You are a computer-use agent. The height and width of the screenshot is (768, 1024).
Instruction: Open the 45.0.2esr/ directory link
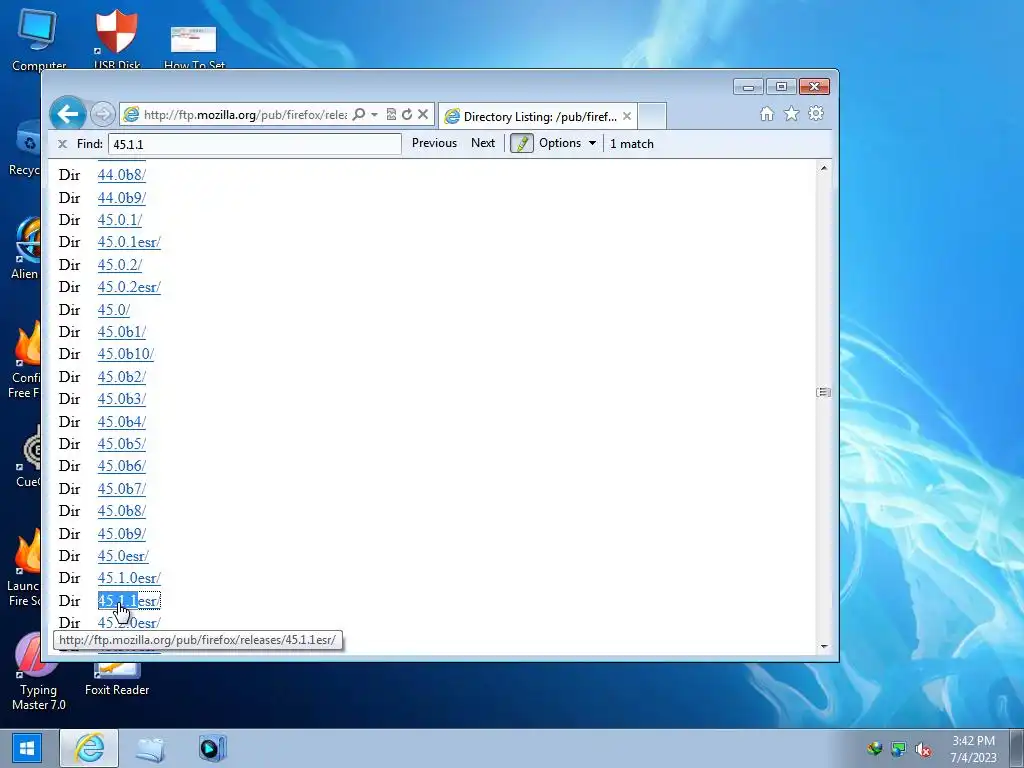click(129, 287)
